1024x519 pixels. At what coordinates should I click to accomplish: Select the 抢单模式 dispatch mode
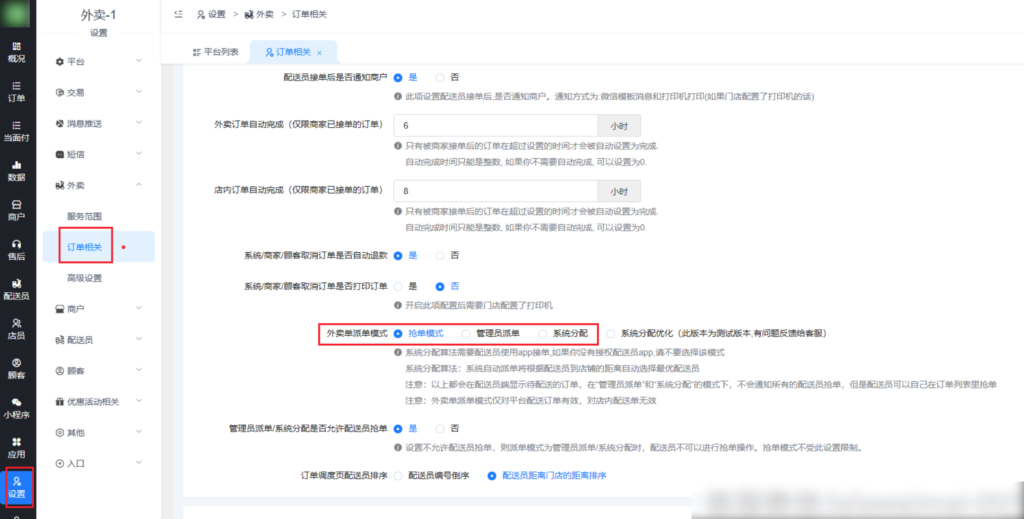click(398, 333)
